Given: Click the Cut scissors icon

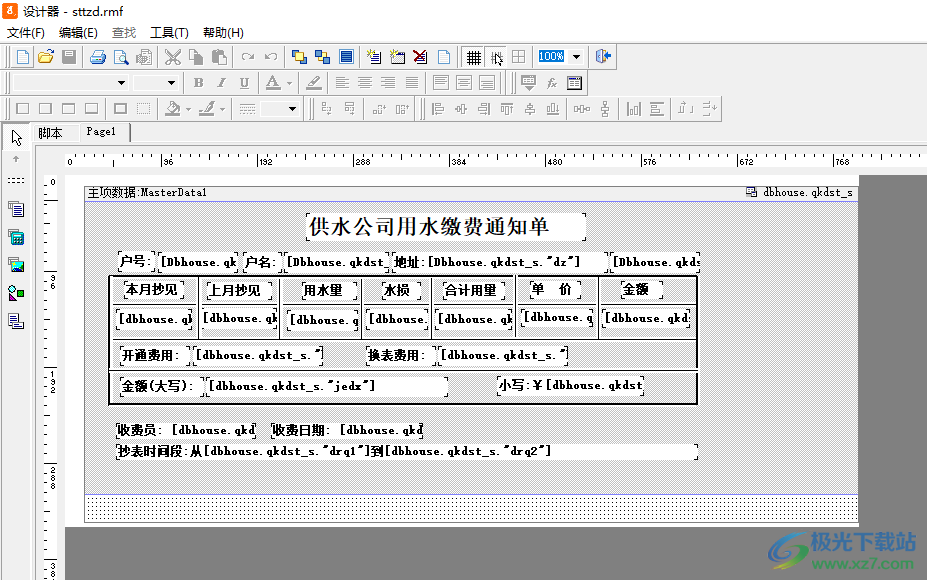Looking at the screenshot, I should pyautogui.click(x=172, y=57).
